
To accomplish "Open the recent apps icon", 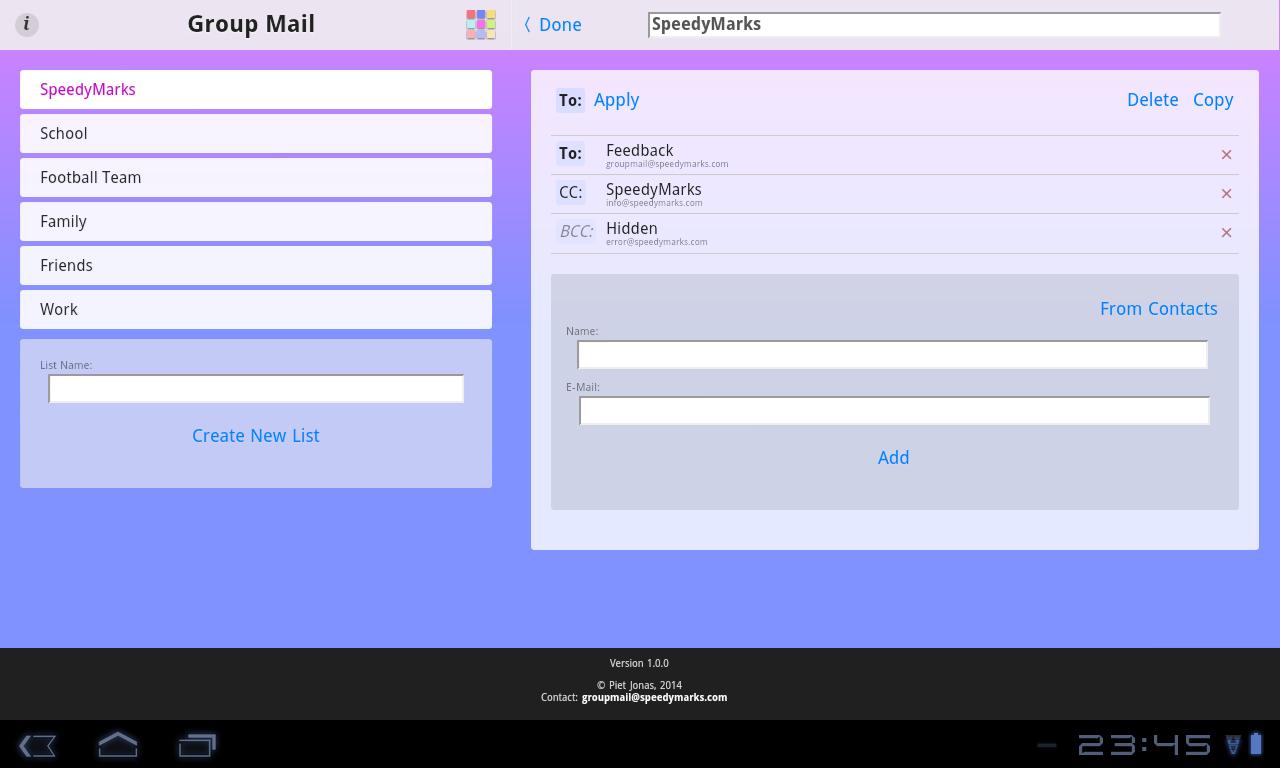I will [197, 745].
